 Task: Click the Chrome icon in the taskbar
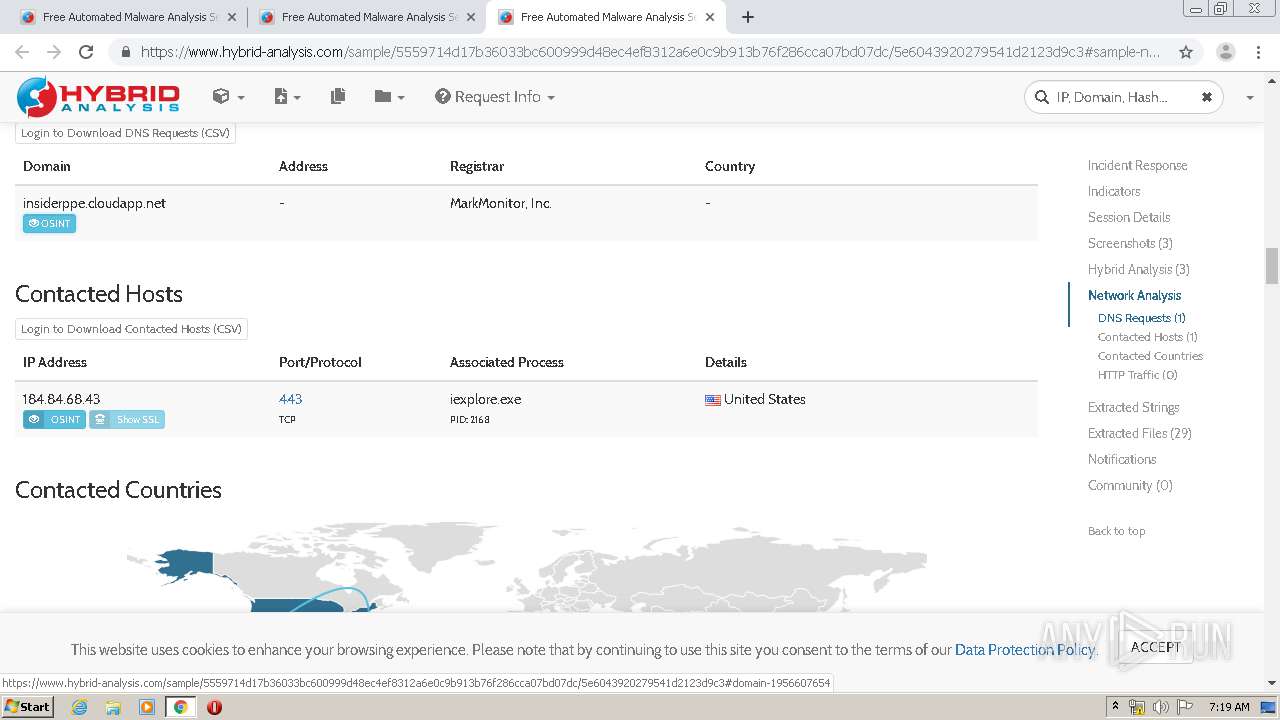180,707
